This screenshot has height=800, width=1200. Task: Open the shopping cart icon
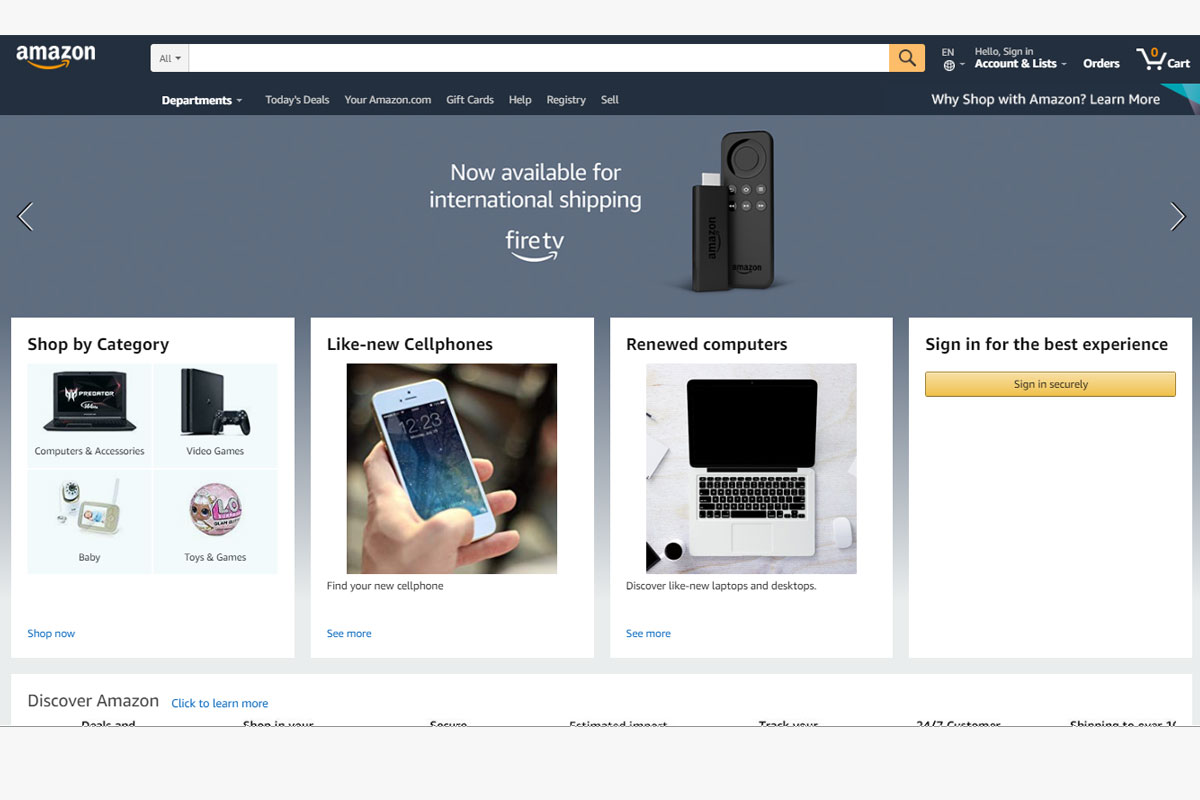pyautogui.click(x=1163, y=58)
